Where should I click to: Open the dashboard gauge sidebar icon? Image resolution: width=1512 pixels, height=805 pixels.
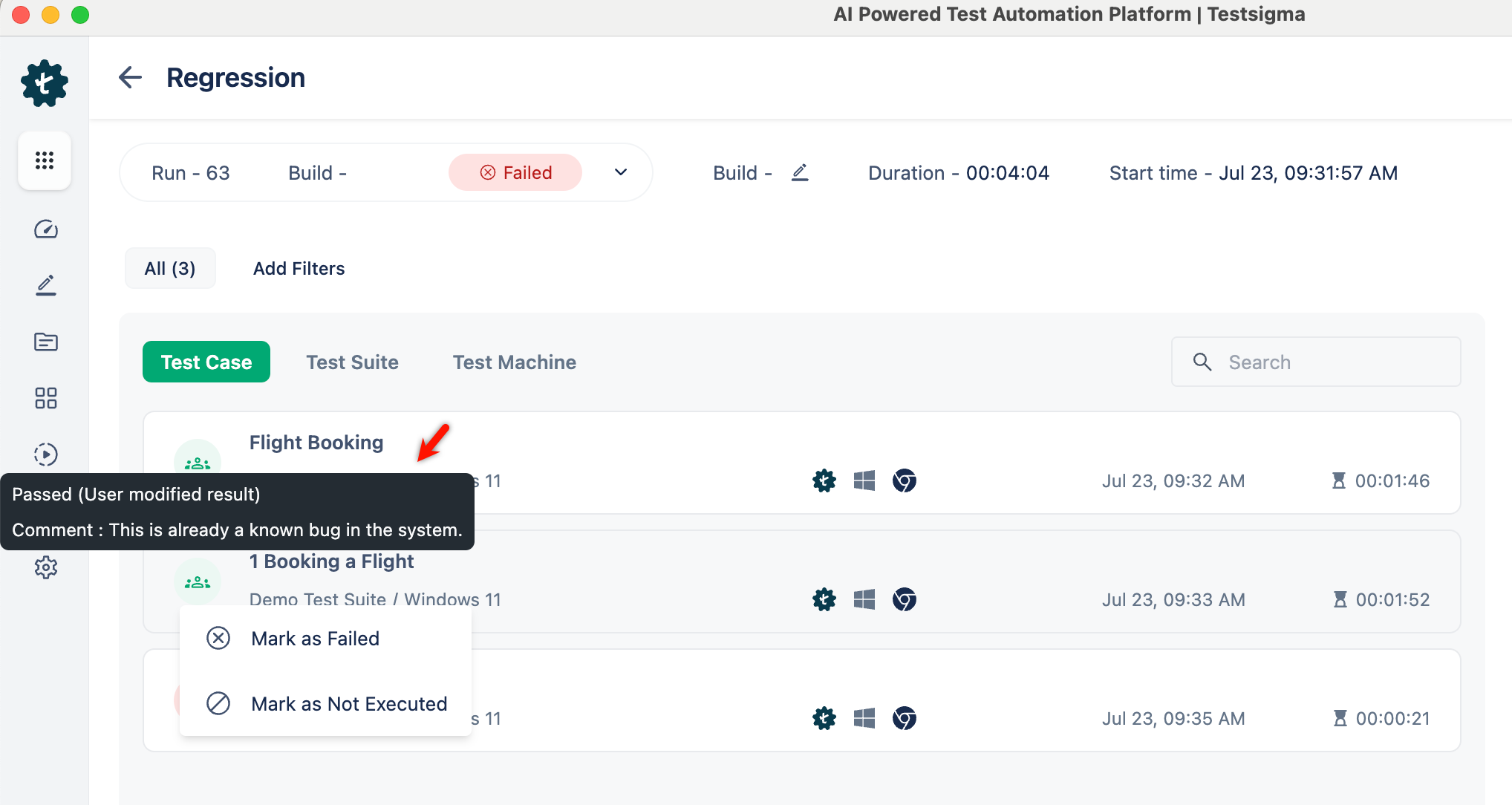click(x=45, y=229)
